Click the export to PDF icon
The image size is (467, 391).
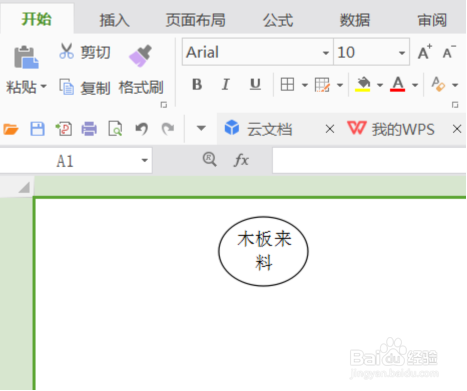[x=63, y=129]
